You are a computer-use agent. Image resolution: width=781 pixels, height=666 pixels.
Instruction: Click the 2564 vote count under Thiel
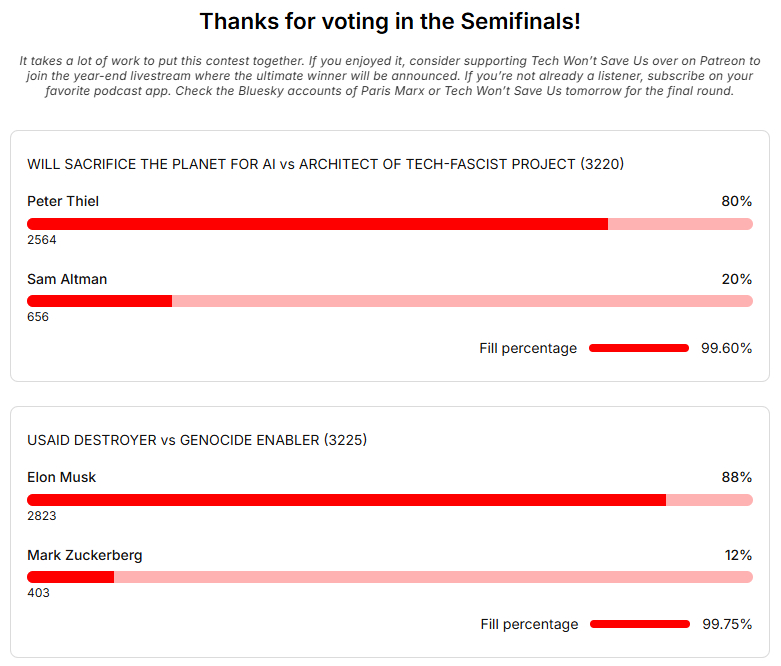(x=42, y=240)
